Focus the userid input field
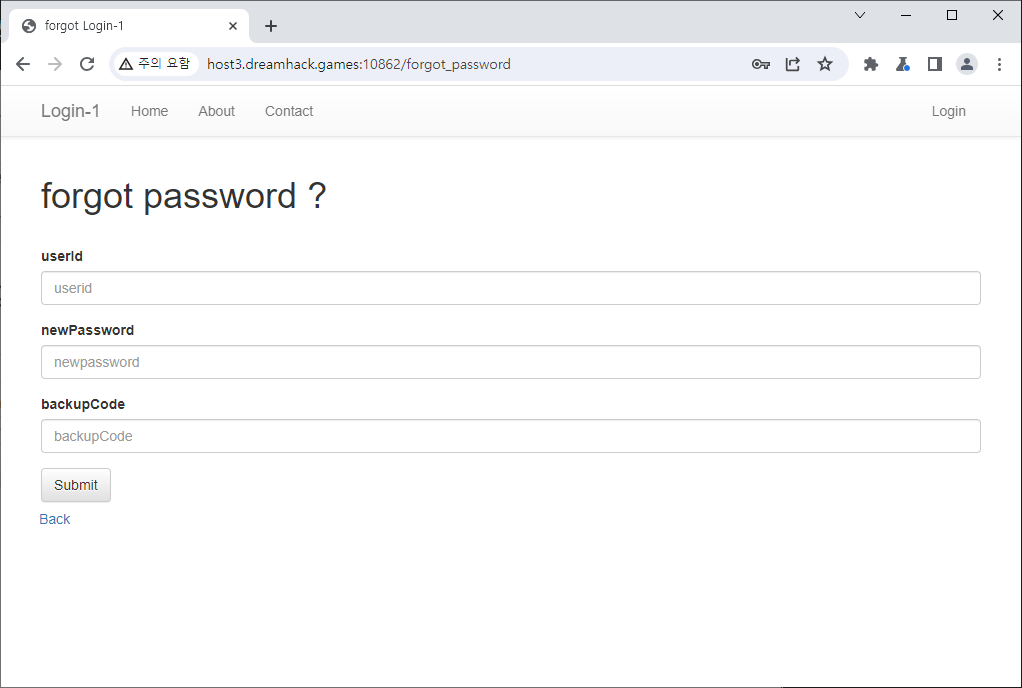1022x688 pixels. click(510, 288)
